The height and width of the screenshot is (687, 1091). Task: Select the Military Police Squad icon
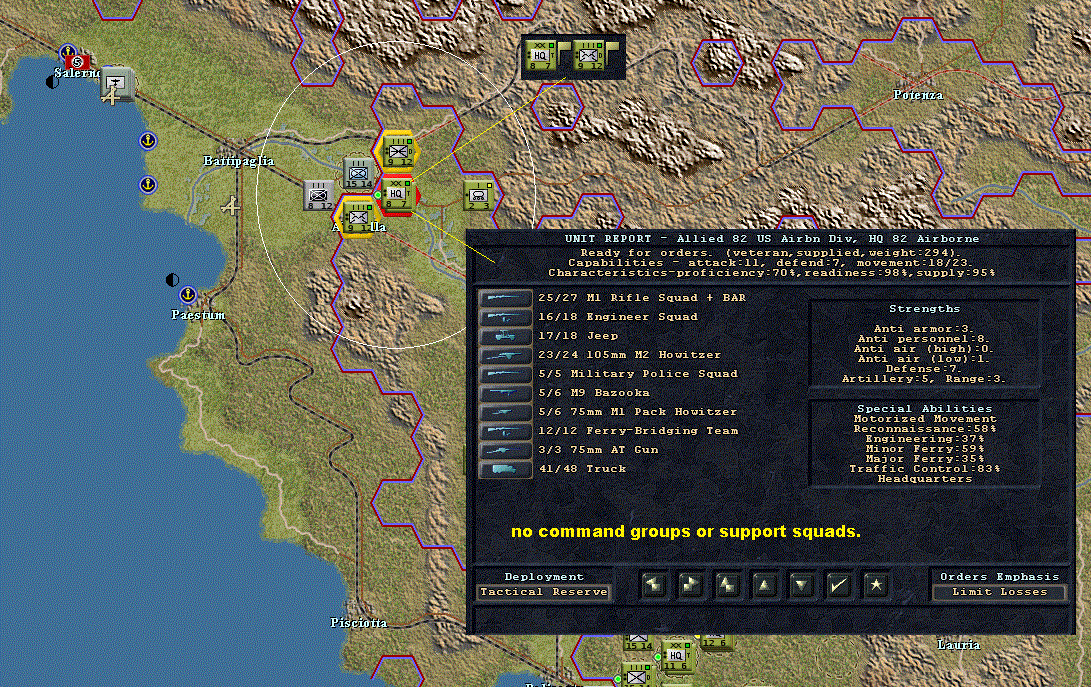506,374
